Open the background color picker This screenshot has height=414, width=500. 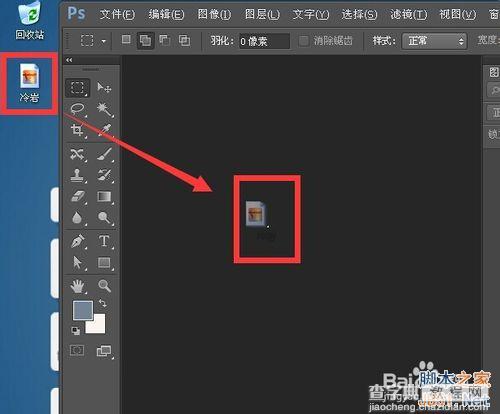click(98, 326)
